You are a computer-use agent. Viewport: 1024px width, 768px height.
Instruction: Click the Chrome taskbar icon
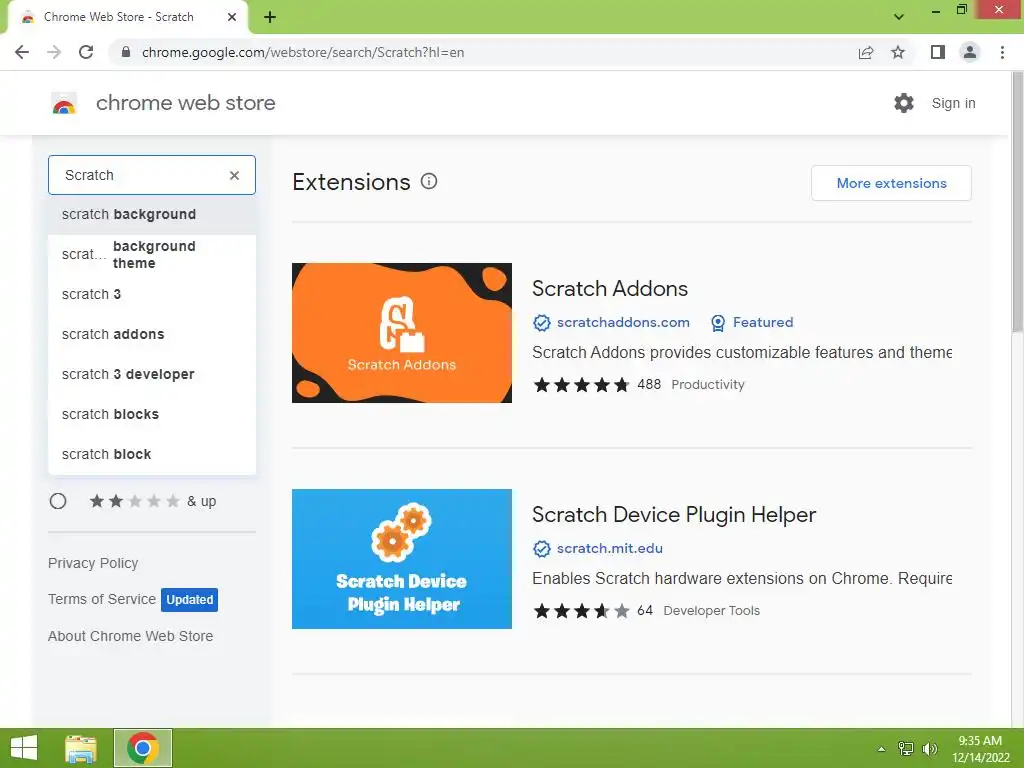pyautogui.click(x=143, y=748)
